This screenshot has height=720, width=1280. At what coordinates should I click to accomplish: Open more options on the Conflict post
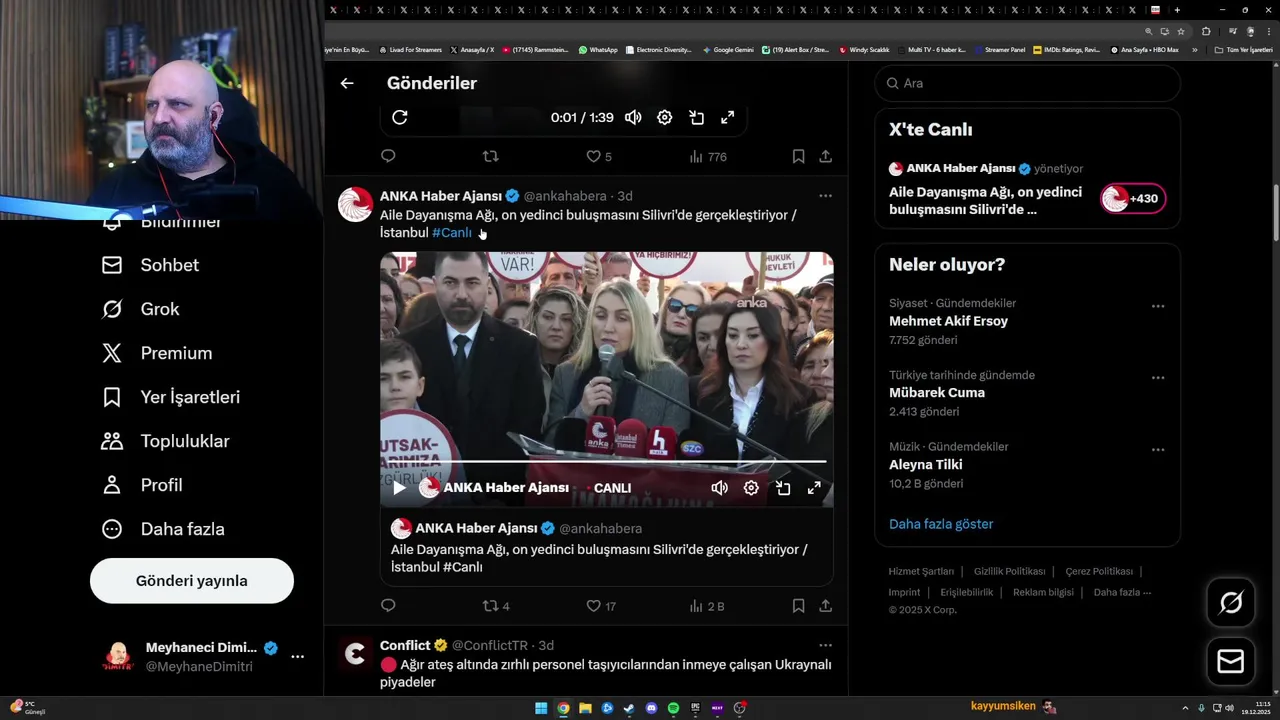(x=825, y=646)
